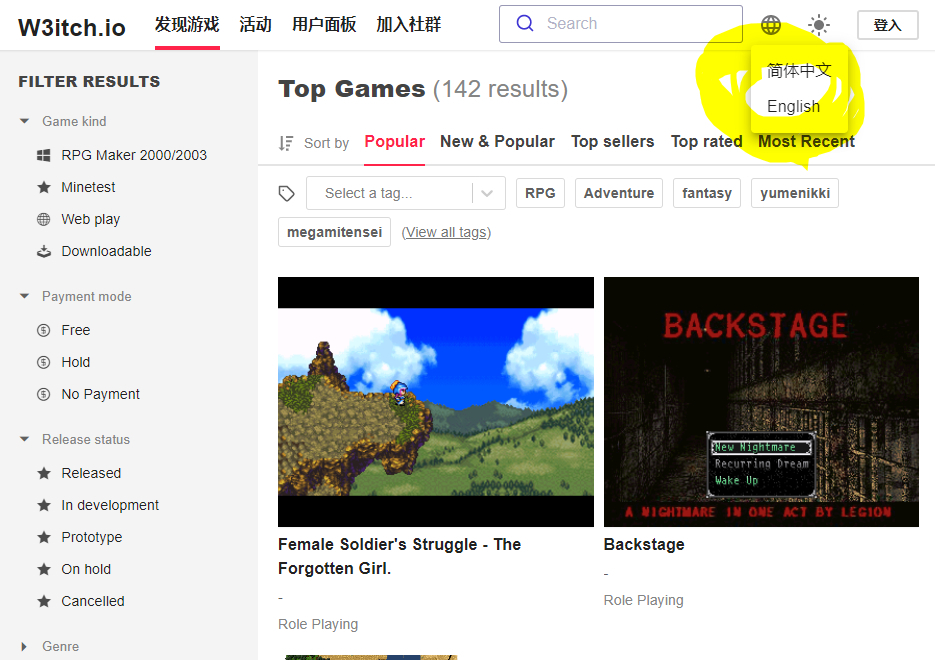Choose English from the language menu
The width and height of the screenshot is (935, 660).
pos(793,106)
